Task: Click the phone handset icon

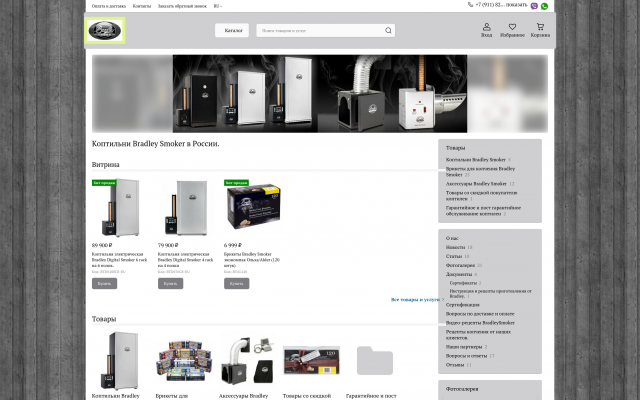Action: click(x=470, y=5)
